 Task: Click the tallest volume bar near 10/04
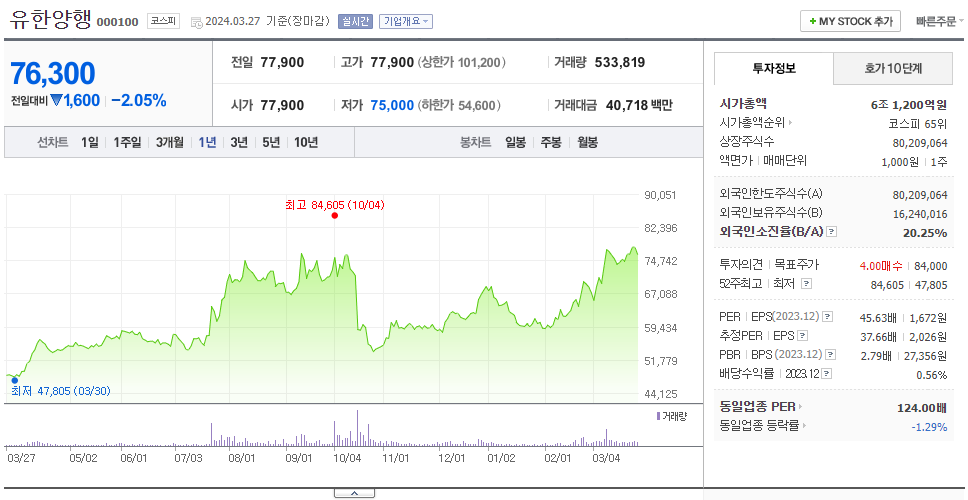click(357, 428)
